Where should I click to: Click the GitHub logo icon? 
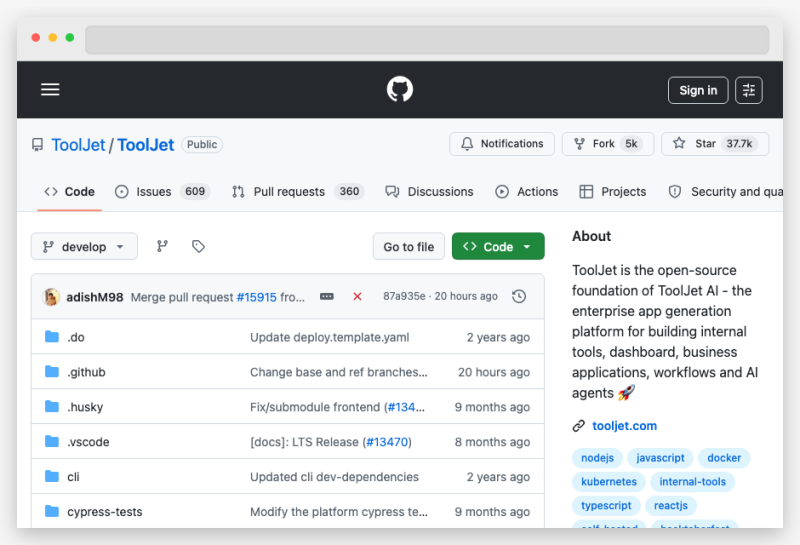coord(400,90)
